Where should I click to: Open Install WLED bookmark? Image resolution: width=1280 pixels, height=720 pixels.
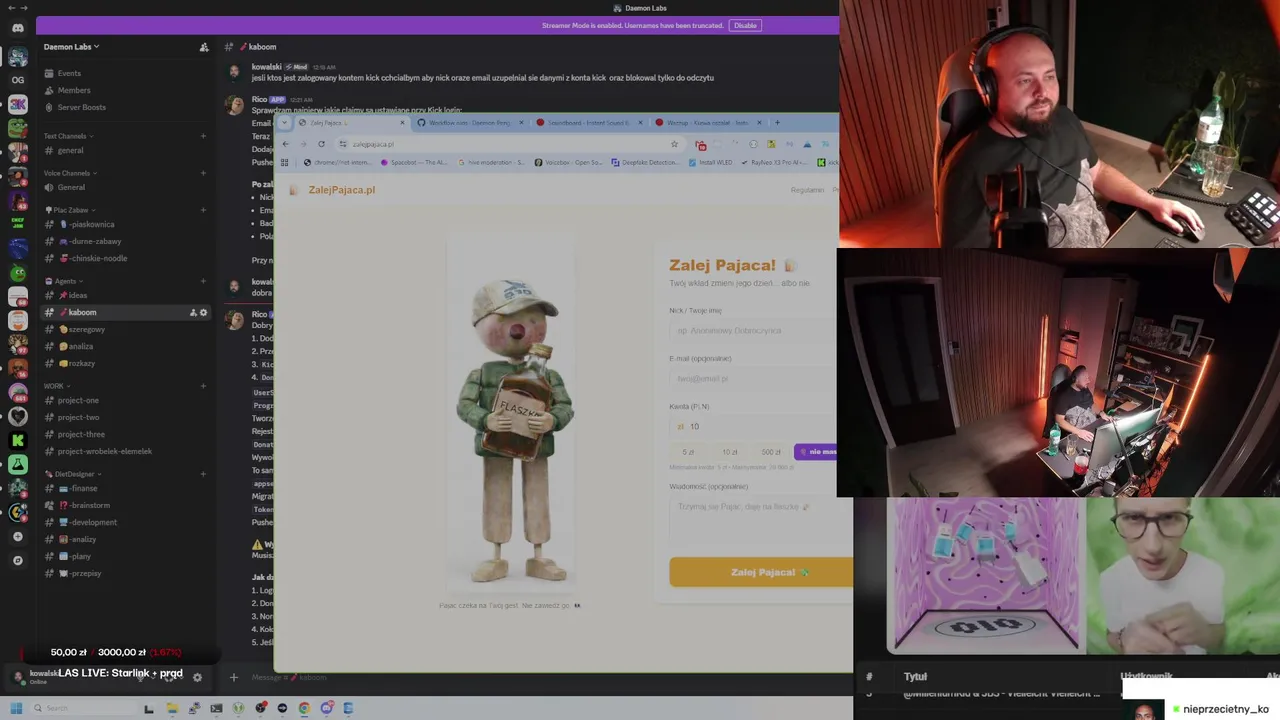click(711, 162)
